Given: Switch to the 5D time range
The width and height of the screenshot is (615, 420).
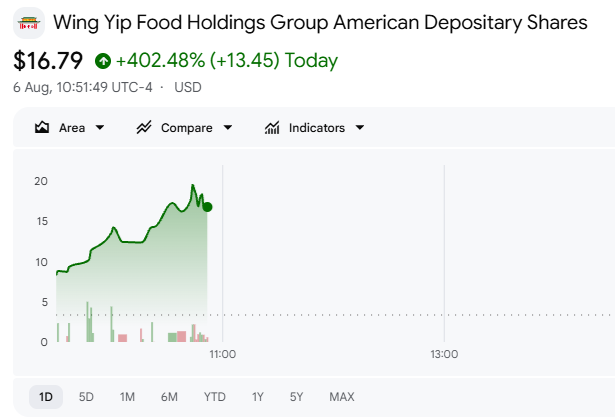Looking at the screenshot, I should pos(86,397).
